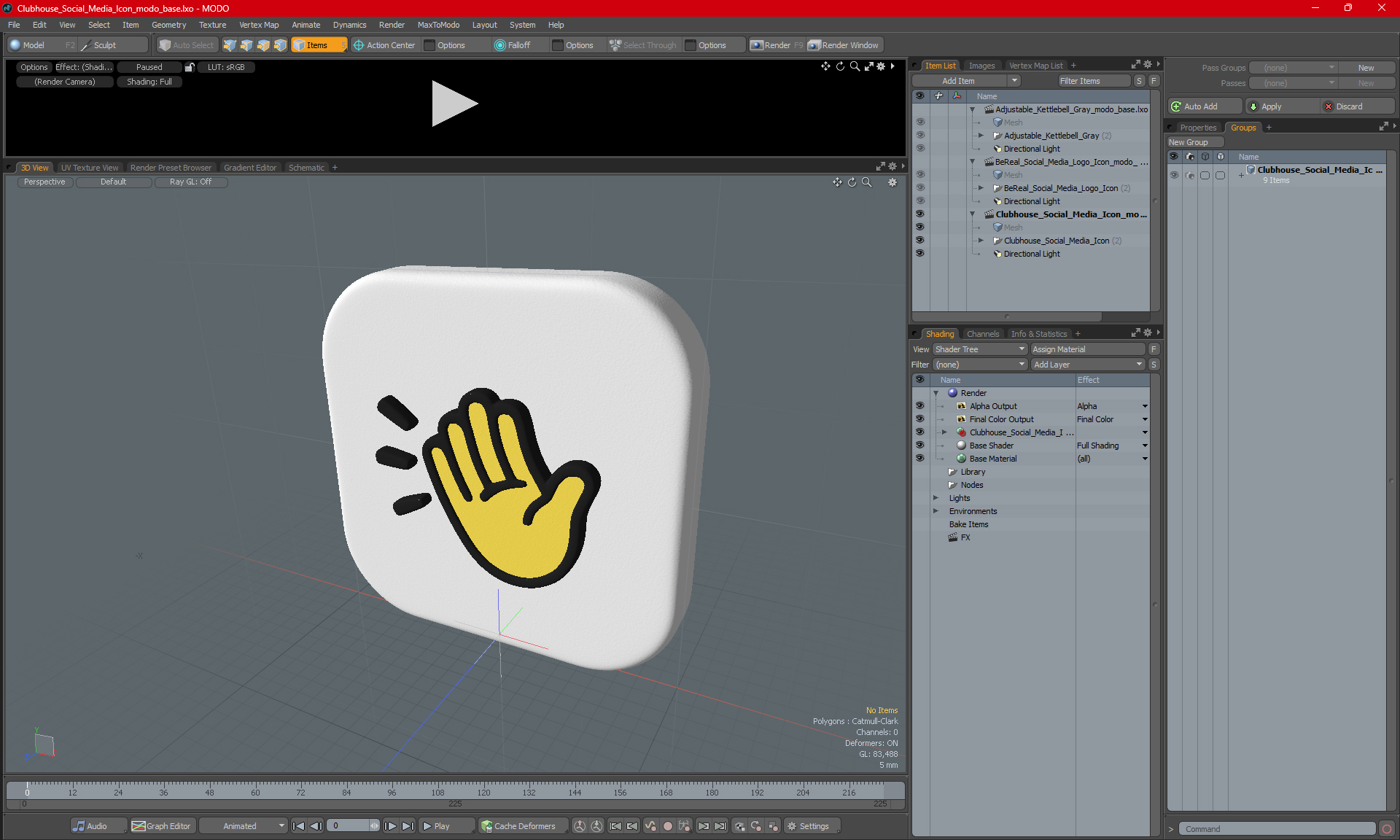The height and width of the screenshot is (840, 1400).
Task: Expand the Lights section in Shader Tree
Action: point(936,498)
